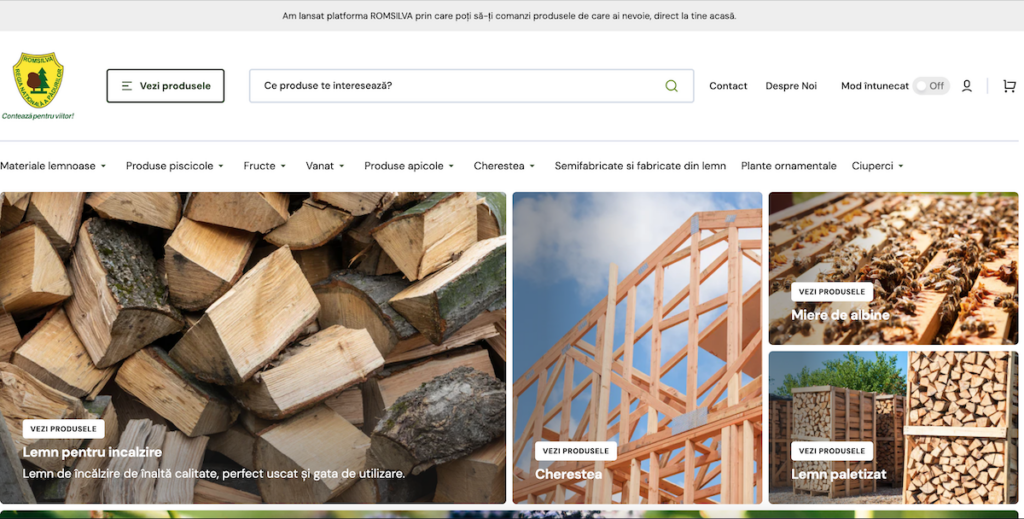Expand the Vanat dropdown
The image size is (1024, 519).
pos(325,166)
